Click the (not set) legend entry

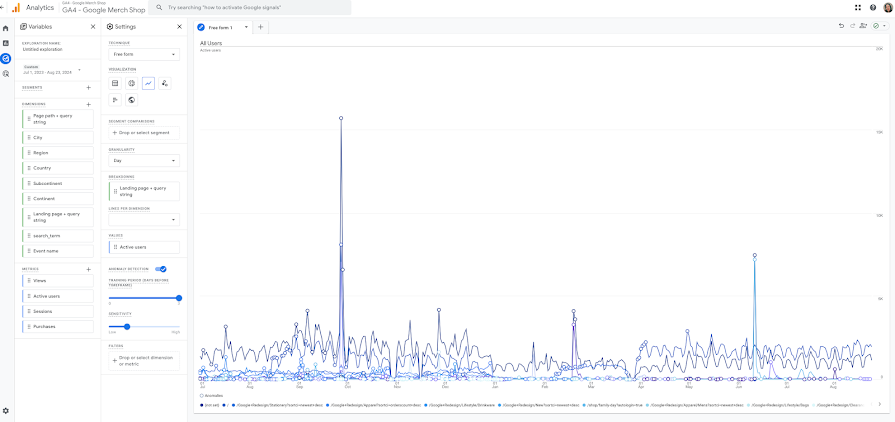(x=209, y=405)
